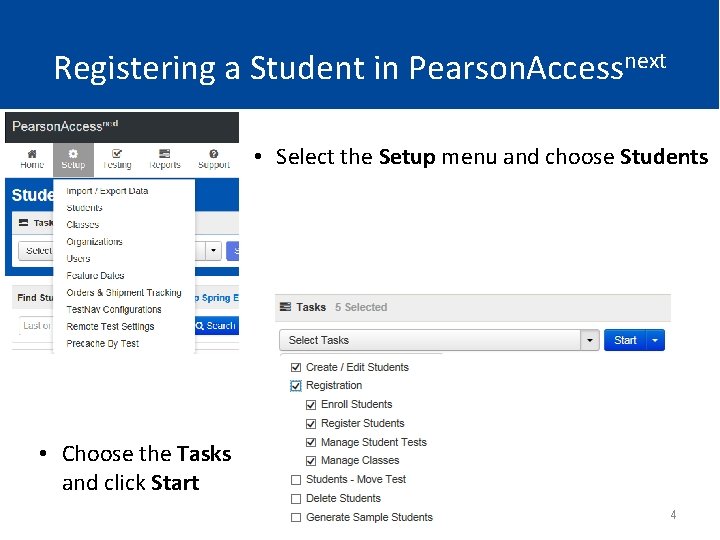Screen dimensions: 720x540
Task: Open the Support question mark icon
Action: (x=214, y=153)
